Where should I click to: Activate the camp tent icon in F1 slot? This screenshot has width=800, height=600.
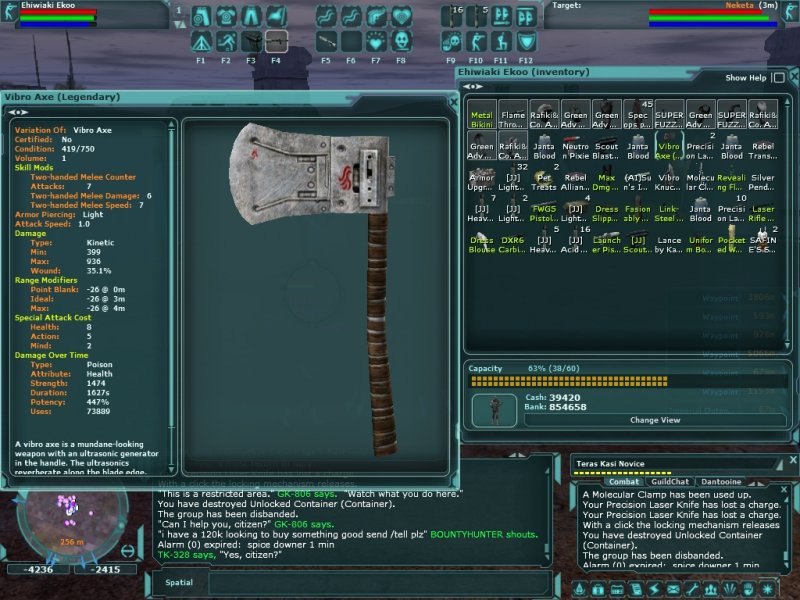pyautogui.click(x=201, y=42)
